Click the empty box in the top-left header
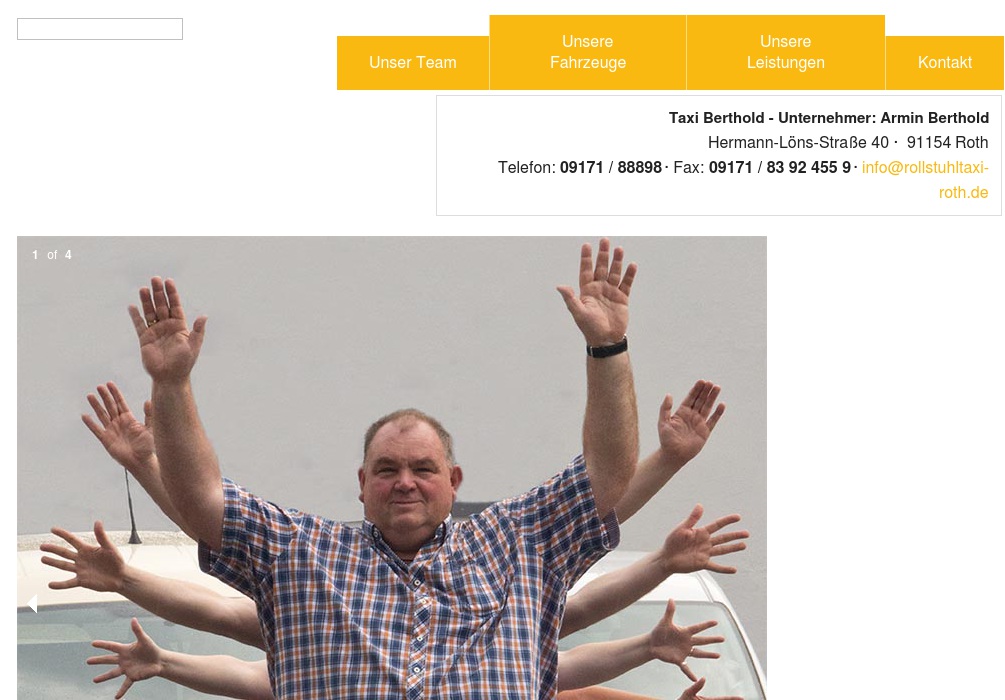Screen dimensions: 1005x700 [x=100, y=29]
